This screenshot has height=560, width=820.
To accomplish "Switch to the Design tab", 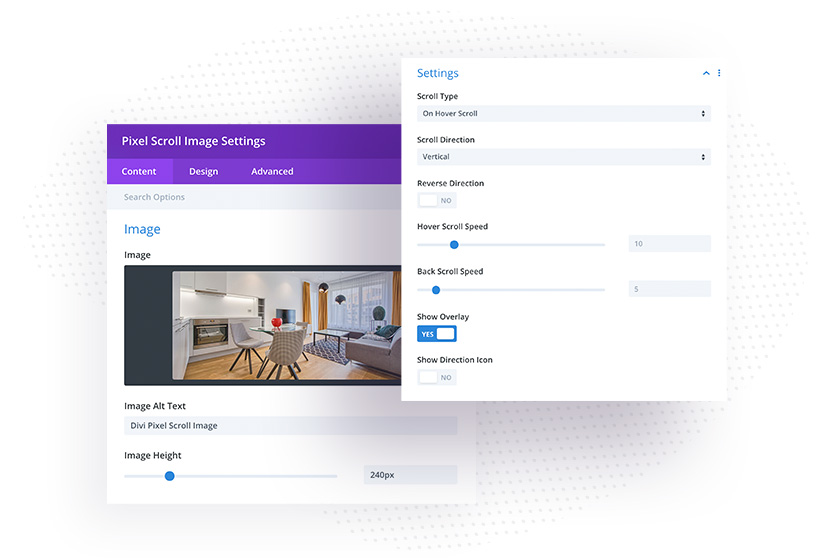I will tap(203, 172).
